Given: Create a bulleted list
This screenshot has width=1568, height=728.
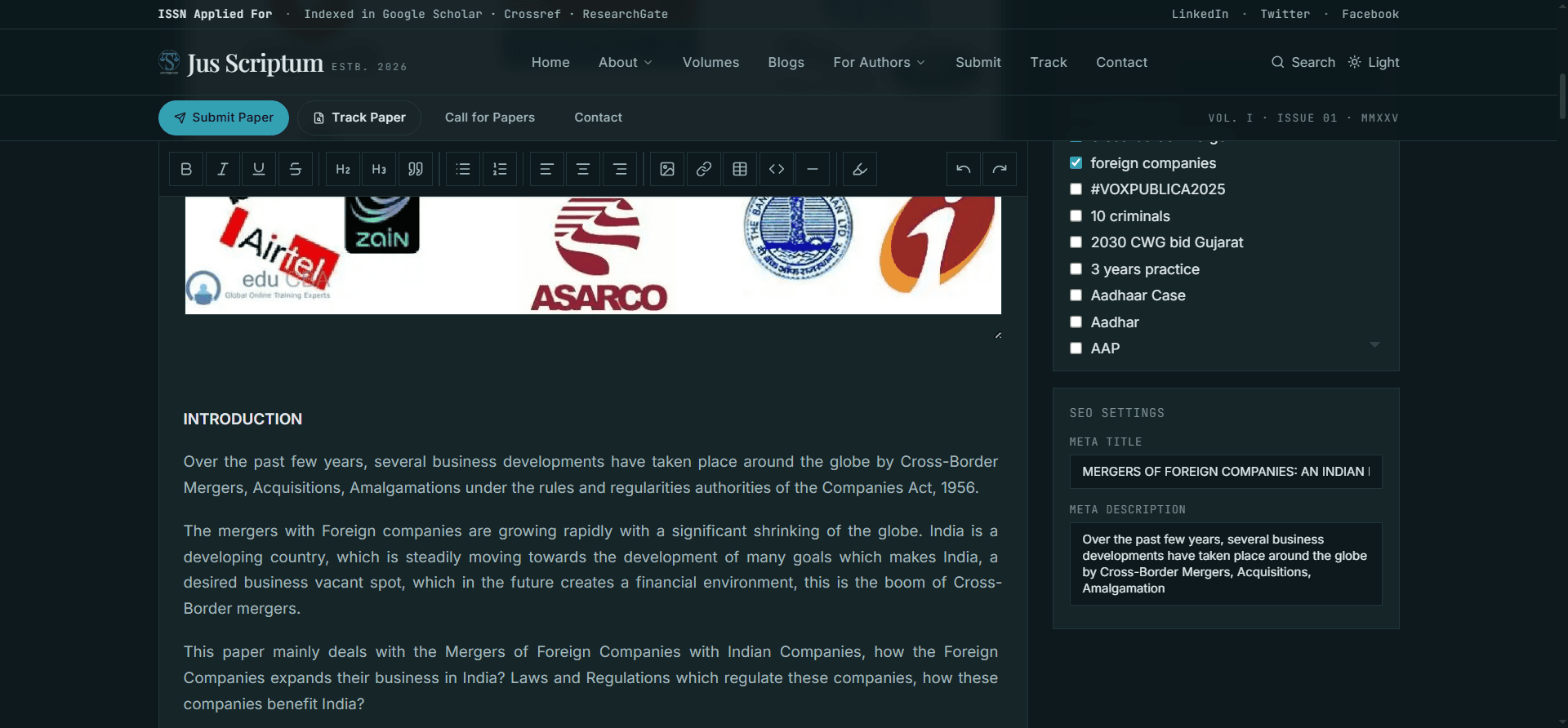Looking at the screenshot, I should (463, 169).
